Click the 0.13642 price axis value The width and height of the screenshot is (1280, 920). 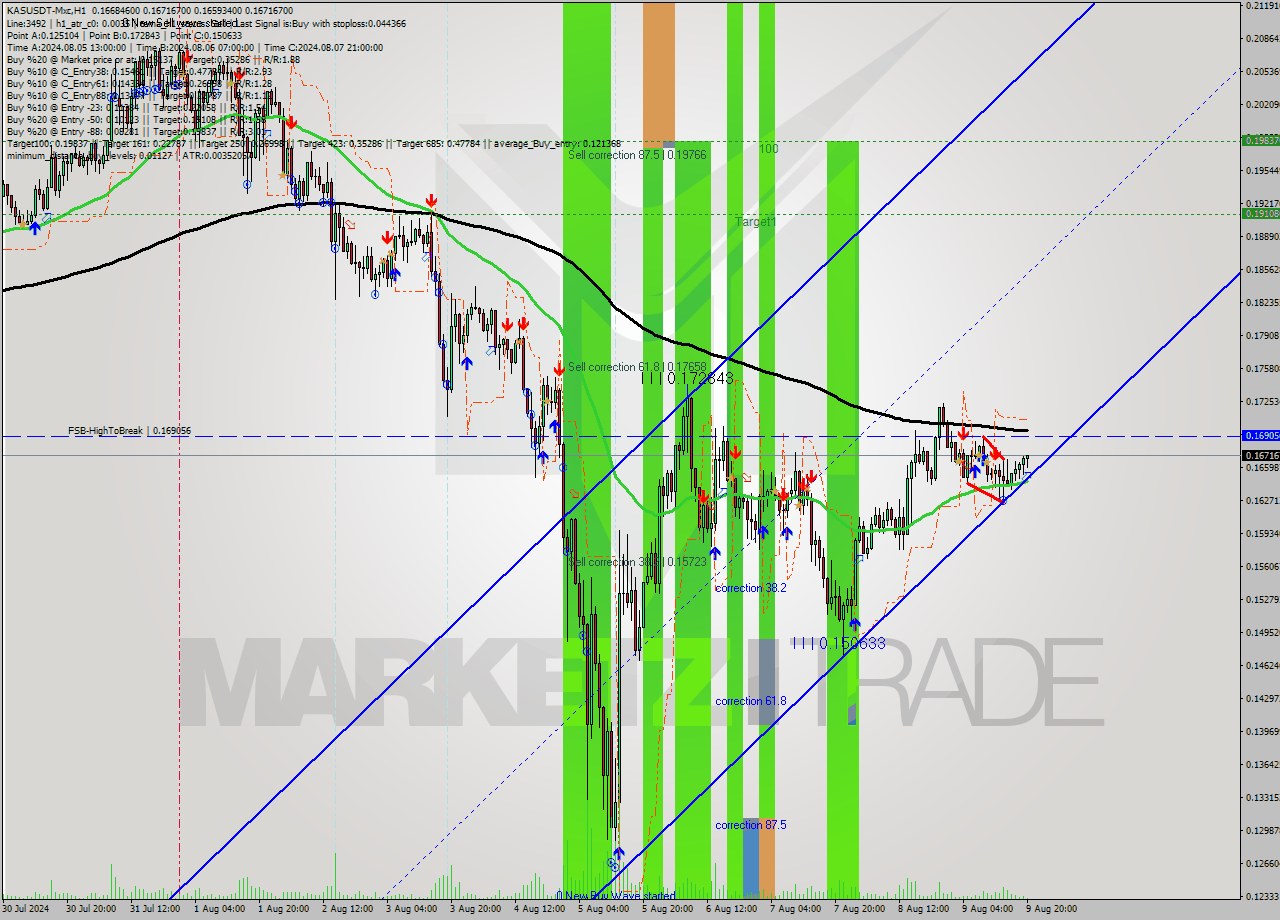(x=1262, y=764)
